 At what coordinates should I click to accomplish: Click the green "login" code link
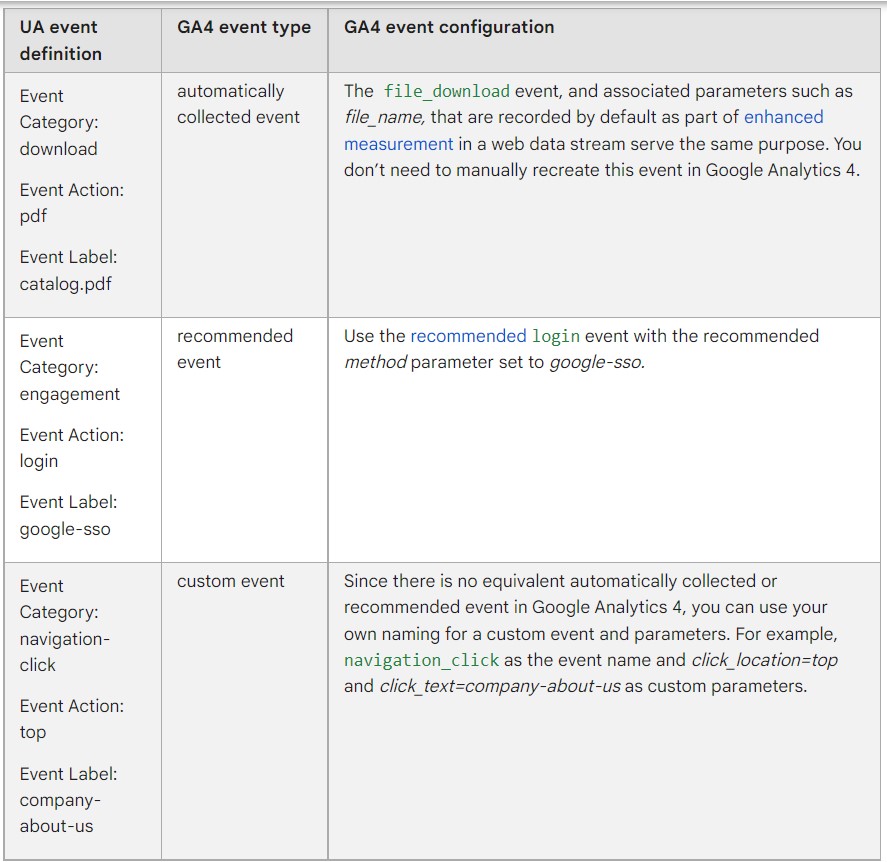pos(556,336)
